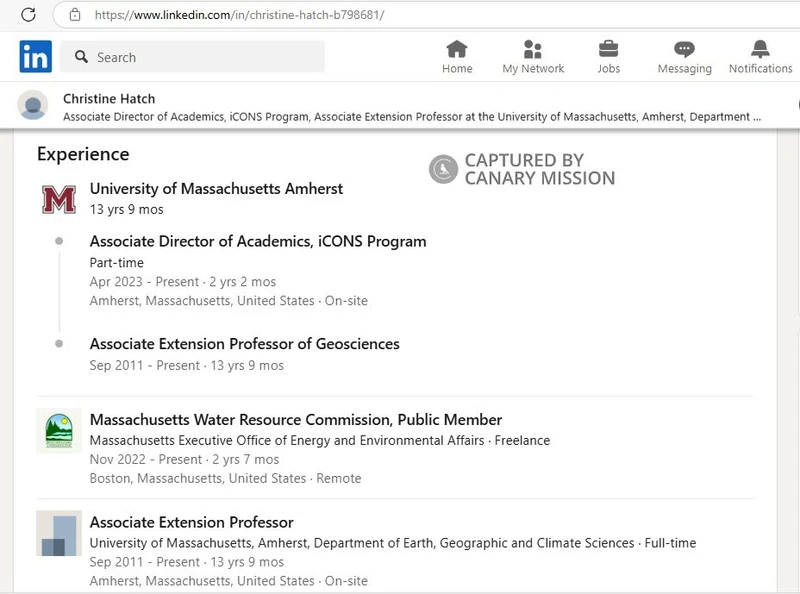The width and height of the screenshot is (800, 594).
Task: Click the Search field
Action: (192, 57)
